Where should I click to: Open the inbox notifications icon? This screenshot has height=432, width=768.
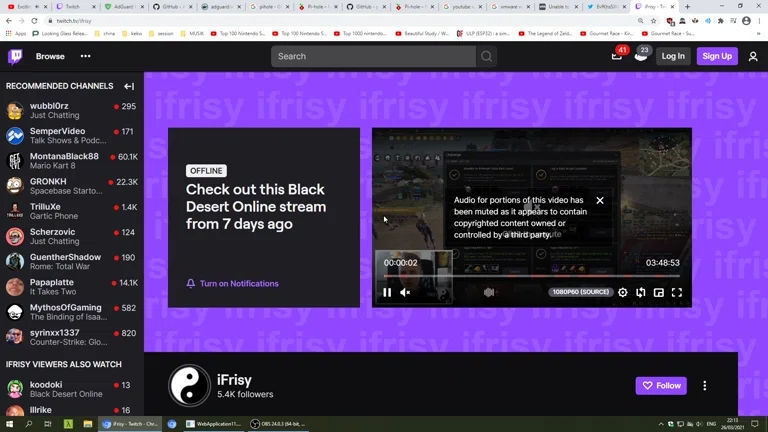click(x=617, y=56)
